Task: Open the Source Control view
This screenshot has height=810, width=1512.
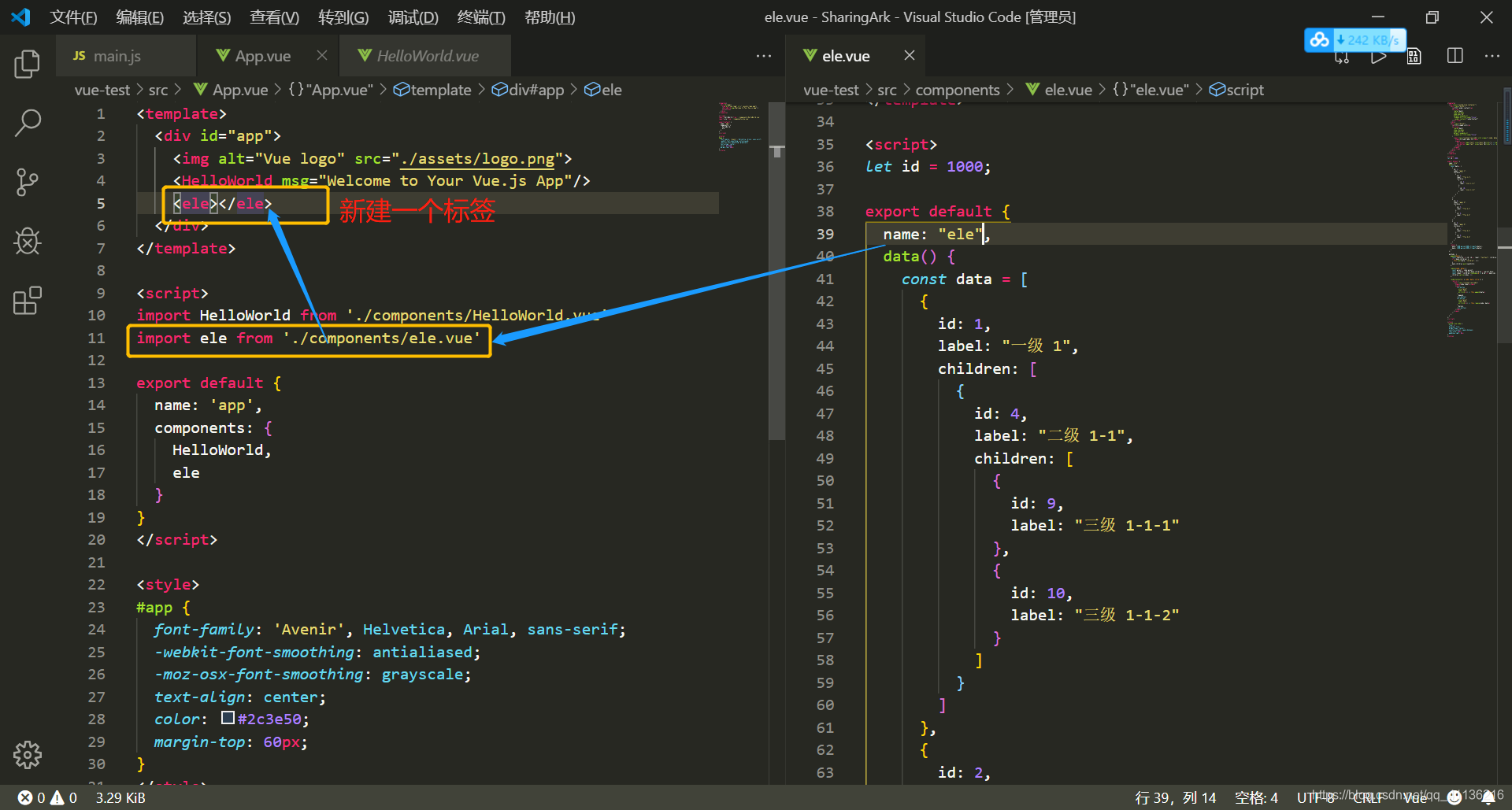Action: (x=28, y=182)
